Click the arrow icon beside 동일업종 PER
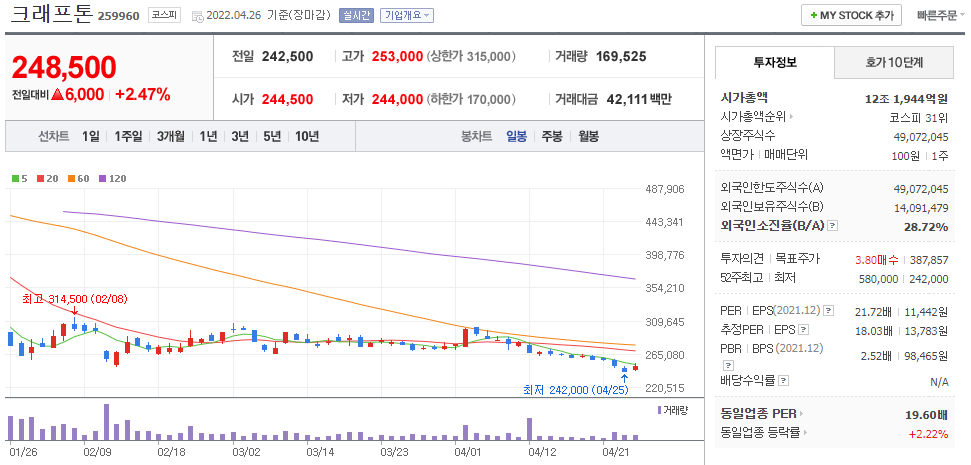The width and height of the screenshot is (971, 465). tap(801, 414)
